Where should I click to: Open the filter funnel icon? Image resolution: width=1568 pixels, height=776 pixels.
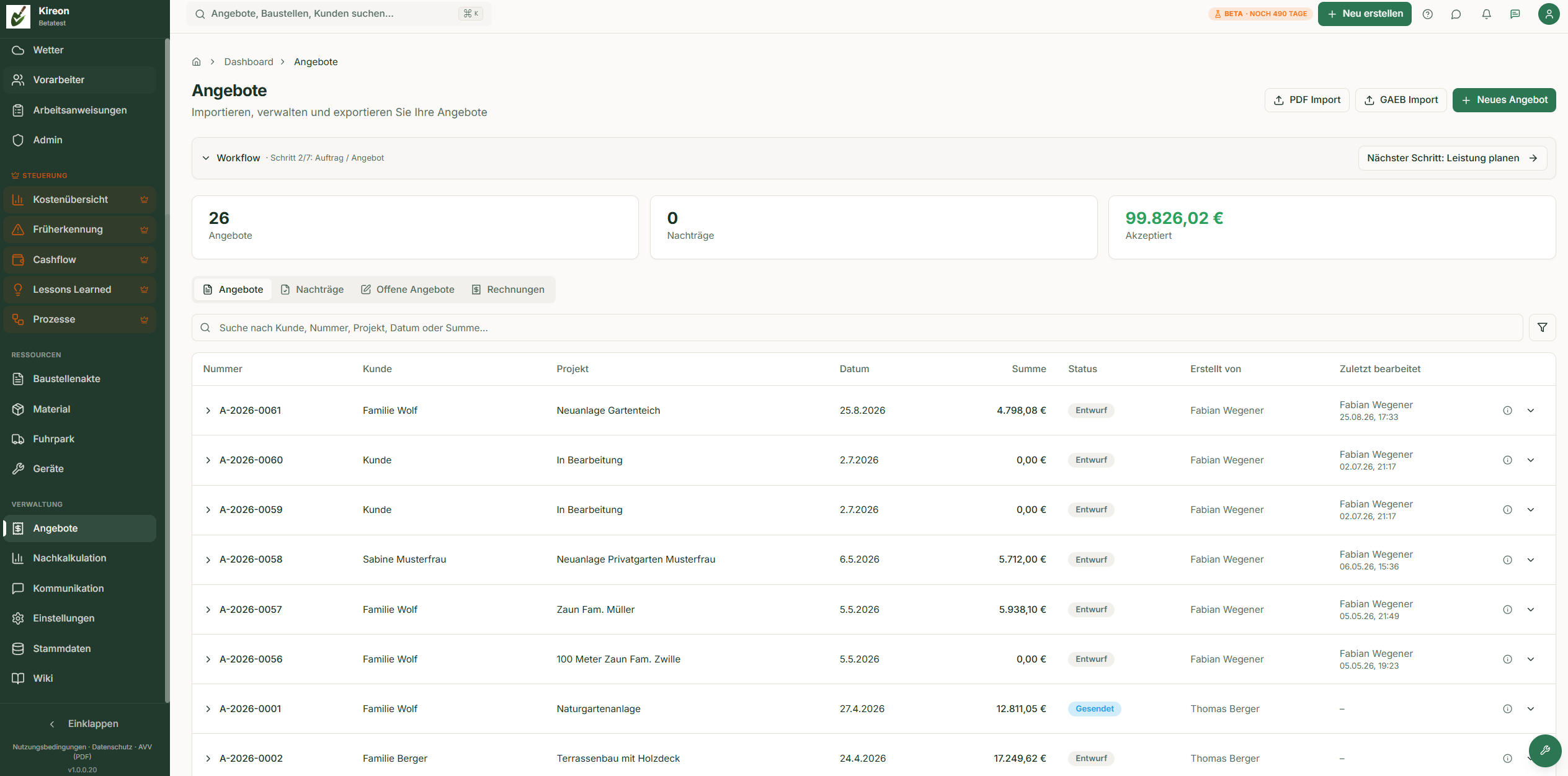[1543, 328]
